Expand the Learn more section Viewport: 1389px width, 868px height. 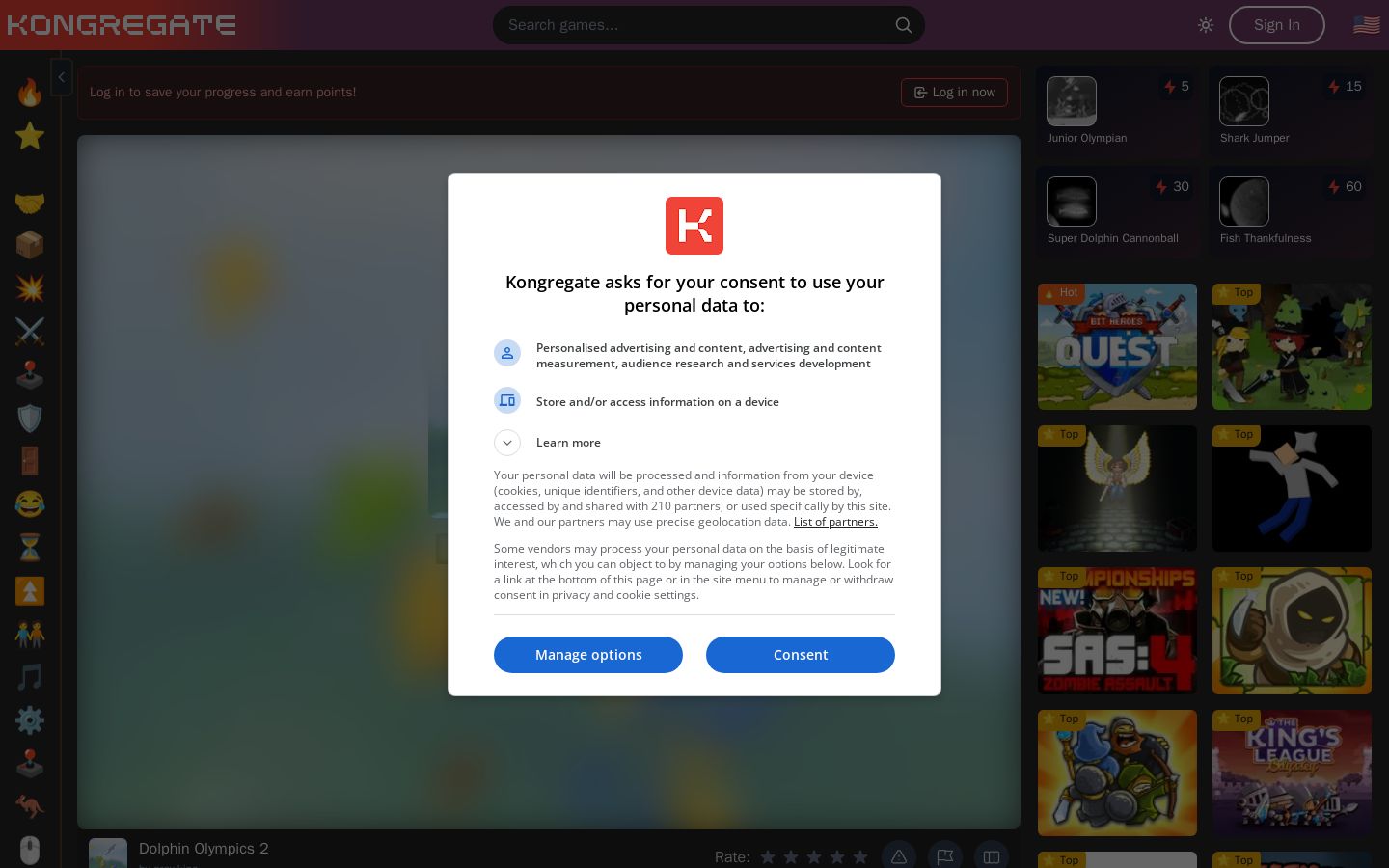(x=507, y=443)
